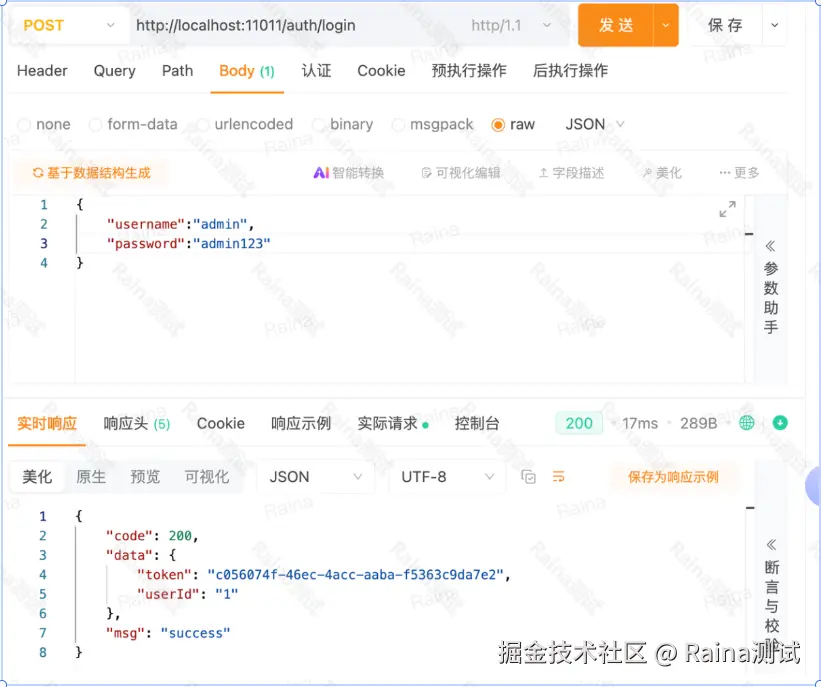Click the "username" line in request body
Screen dimensions: 821x687
click(x=181, y=224)
